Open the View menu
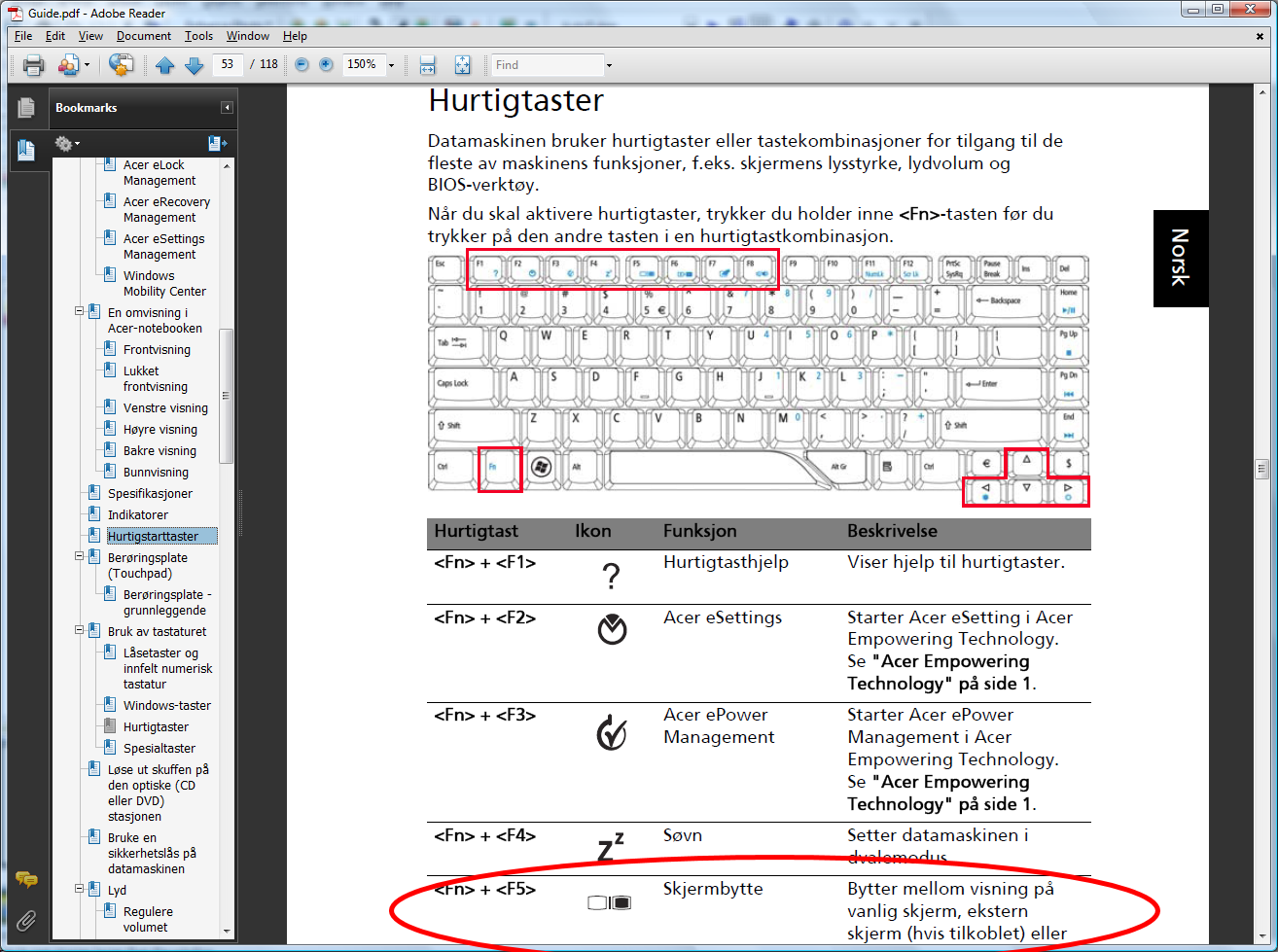Screen dimensions: 1278x952 pyautogui.click(x=90, y=36)
